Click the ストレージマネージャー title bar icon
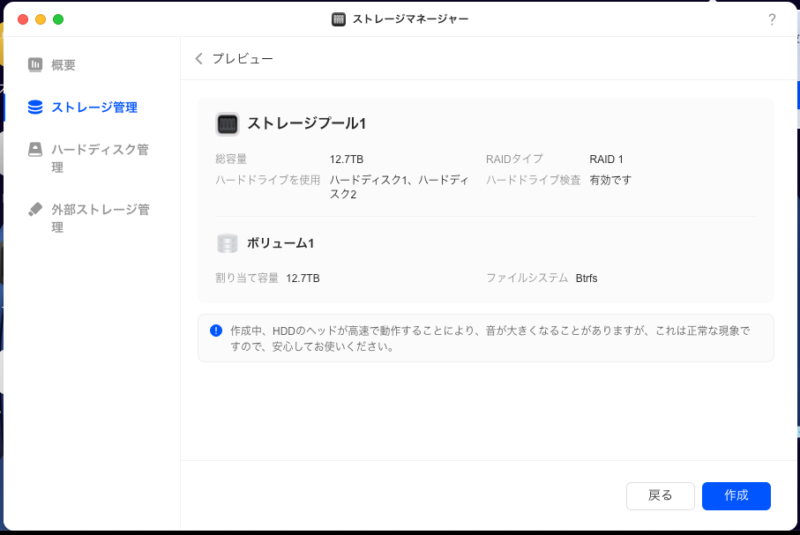800x535 pixels. click(339, 19)
